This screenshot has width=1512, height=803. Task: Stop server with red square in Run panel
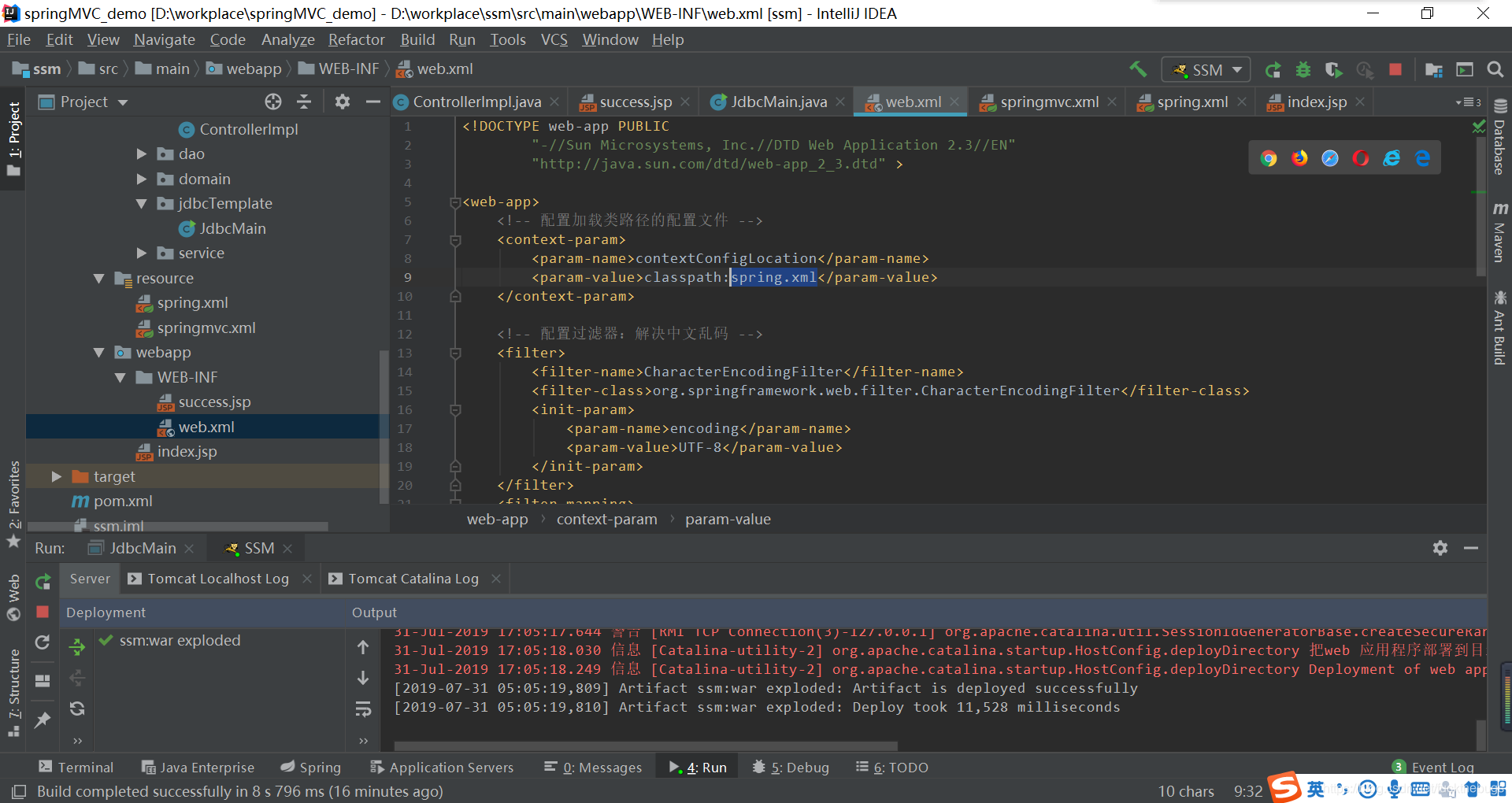click(43, 612)
